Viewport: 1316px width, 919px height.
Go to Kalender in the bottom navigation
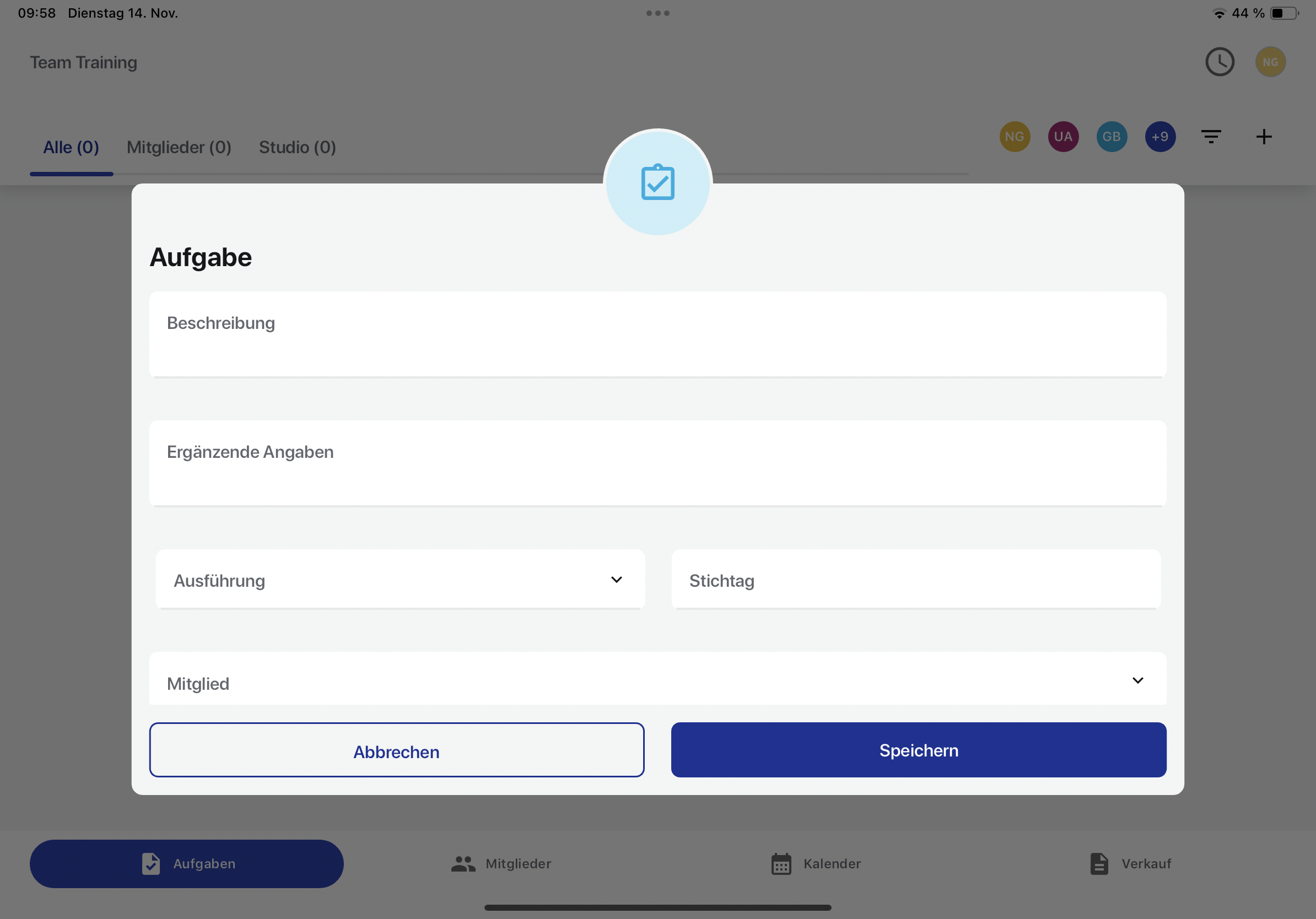[x=816, y=863]
